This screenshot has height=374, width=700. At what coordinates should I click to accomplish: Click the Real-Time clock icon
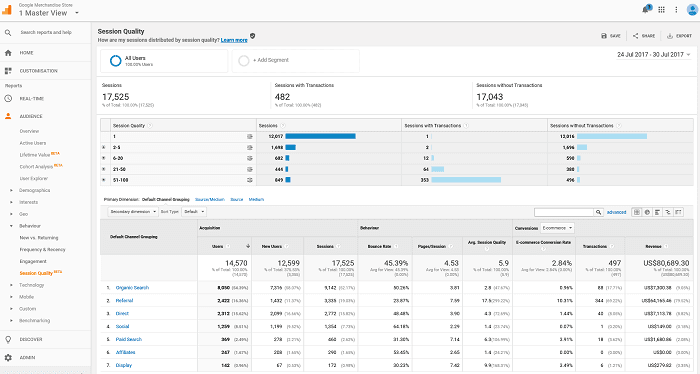(8, 99)
